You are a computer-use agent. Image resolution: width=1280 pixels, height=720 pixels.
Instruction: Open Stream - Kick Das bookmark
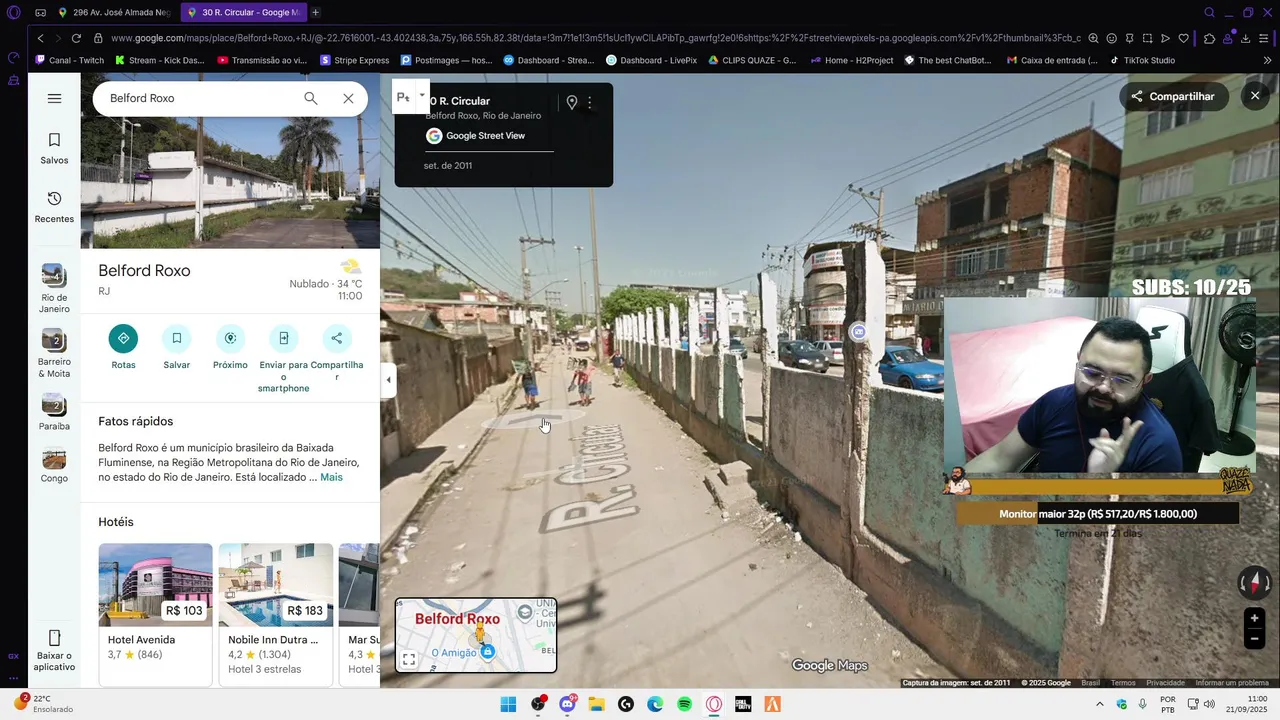coord(160,60)
